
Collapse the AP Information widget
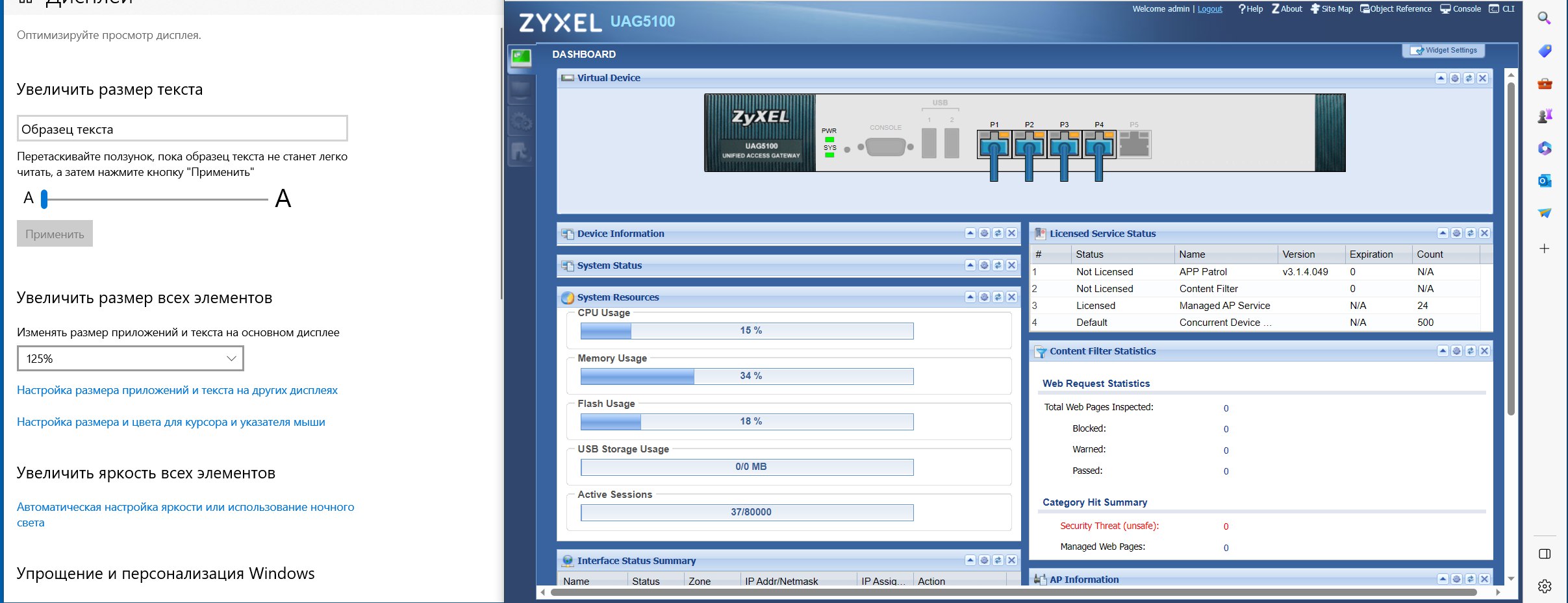click(x=1443, y=579)
